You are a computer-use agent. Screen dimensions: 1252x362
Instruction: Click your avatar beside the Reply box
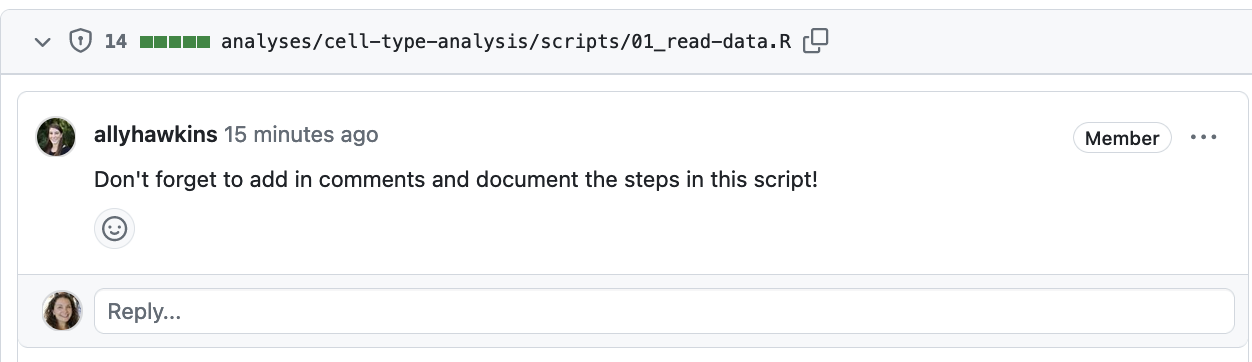point(62,311)
